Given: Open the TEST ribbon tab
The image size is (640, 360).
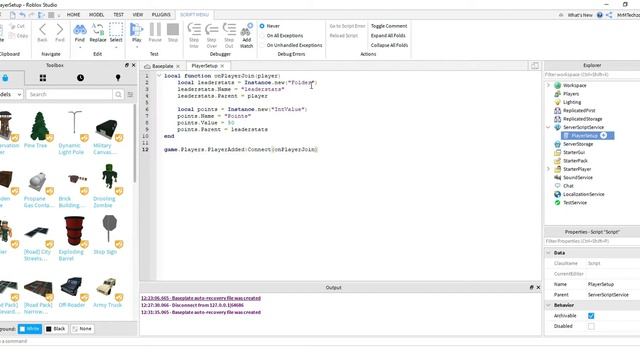Looking at the screenshot, I should point(118,15).
